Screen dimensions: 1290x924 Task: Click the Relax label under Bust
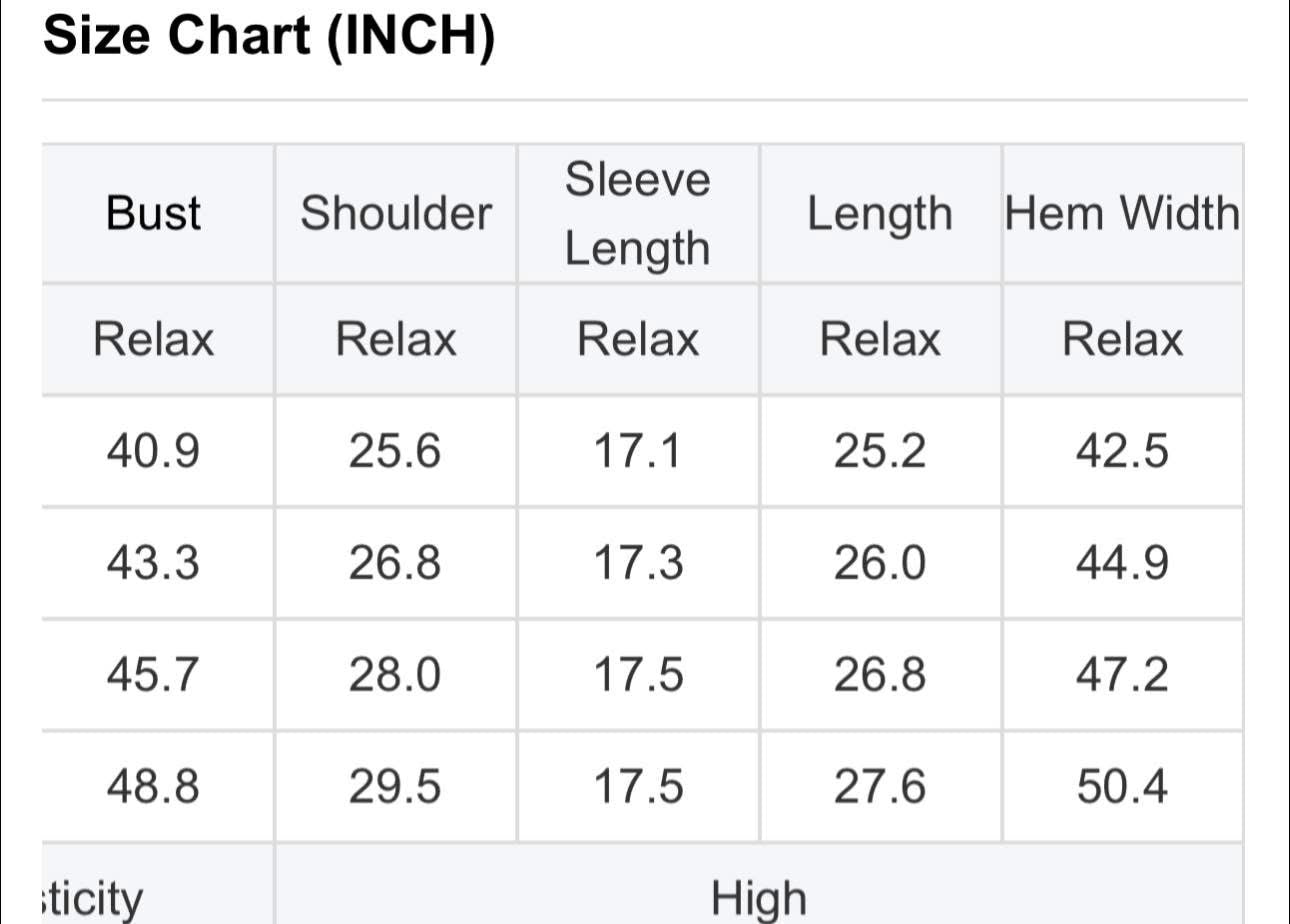[x=154, y=339]
